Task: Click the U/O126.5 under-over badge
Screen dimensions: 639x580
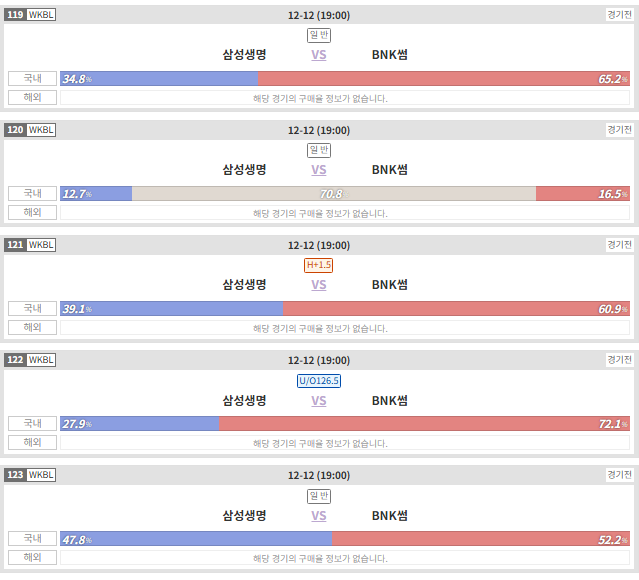Action: [319, 381]
